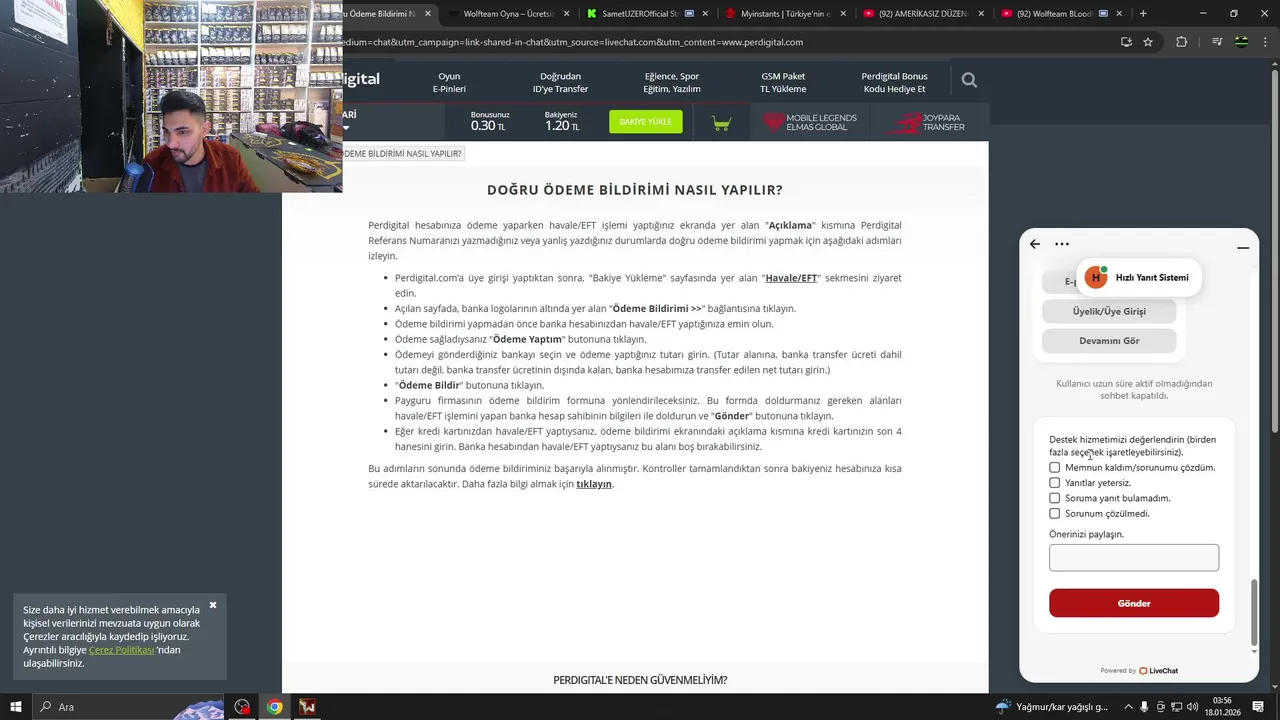Open the taskbar weather widget
Viewport: 1280px width, 720px height.
point(1051,707)
